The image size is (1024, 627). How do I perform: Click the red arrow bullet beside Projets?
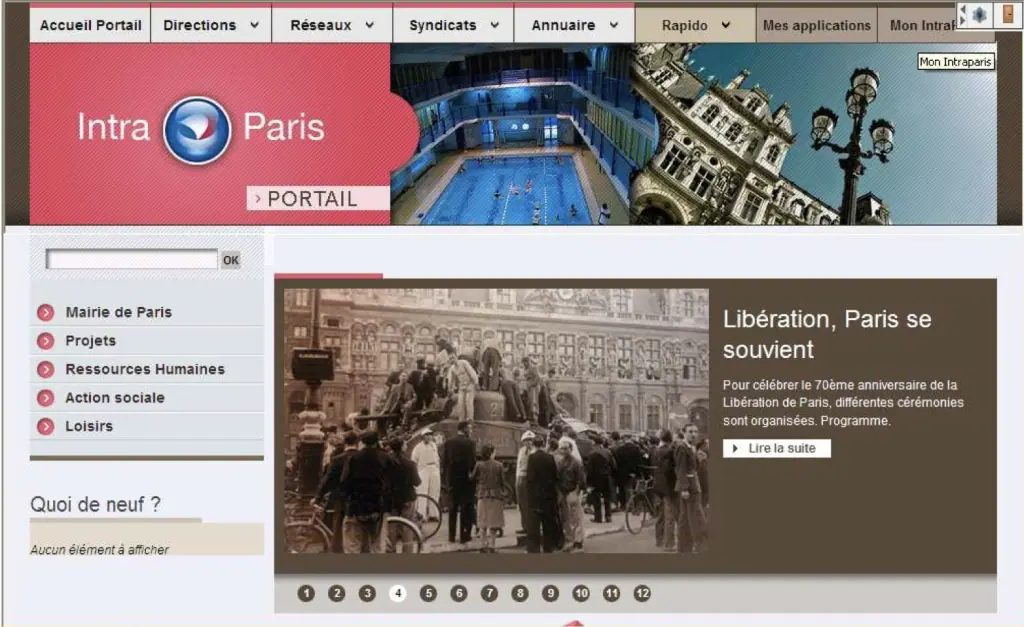[x=46, y=341]
